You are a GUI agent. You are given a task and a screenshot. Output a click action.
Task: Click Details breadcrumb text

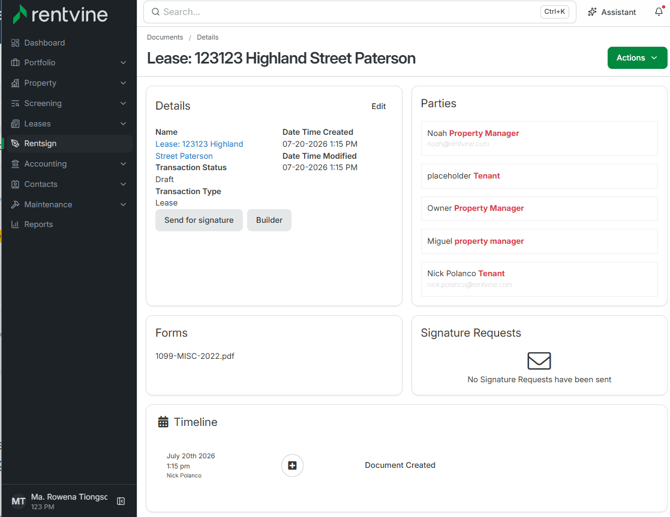(208, 37)
